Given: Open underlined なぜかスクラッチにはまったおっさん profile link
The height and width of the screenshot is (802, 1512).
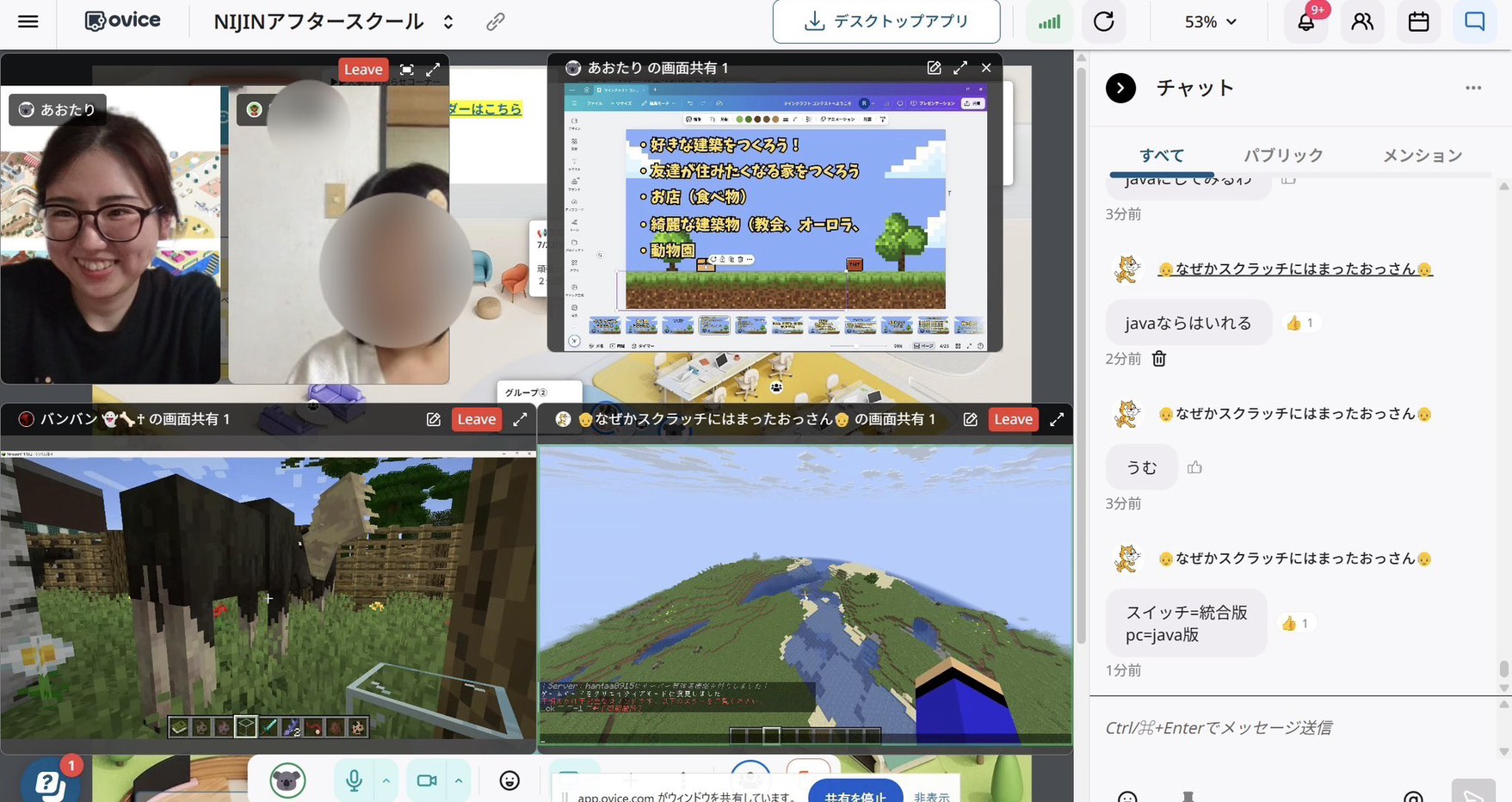Looking at the screenshot, I should coord(1295,269).
